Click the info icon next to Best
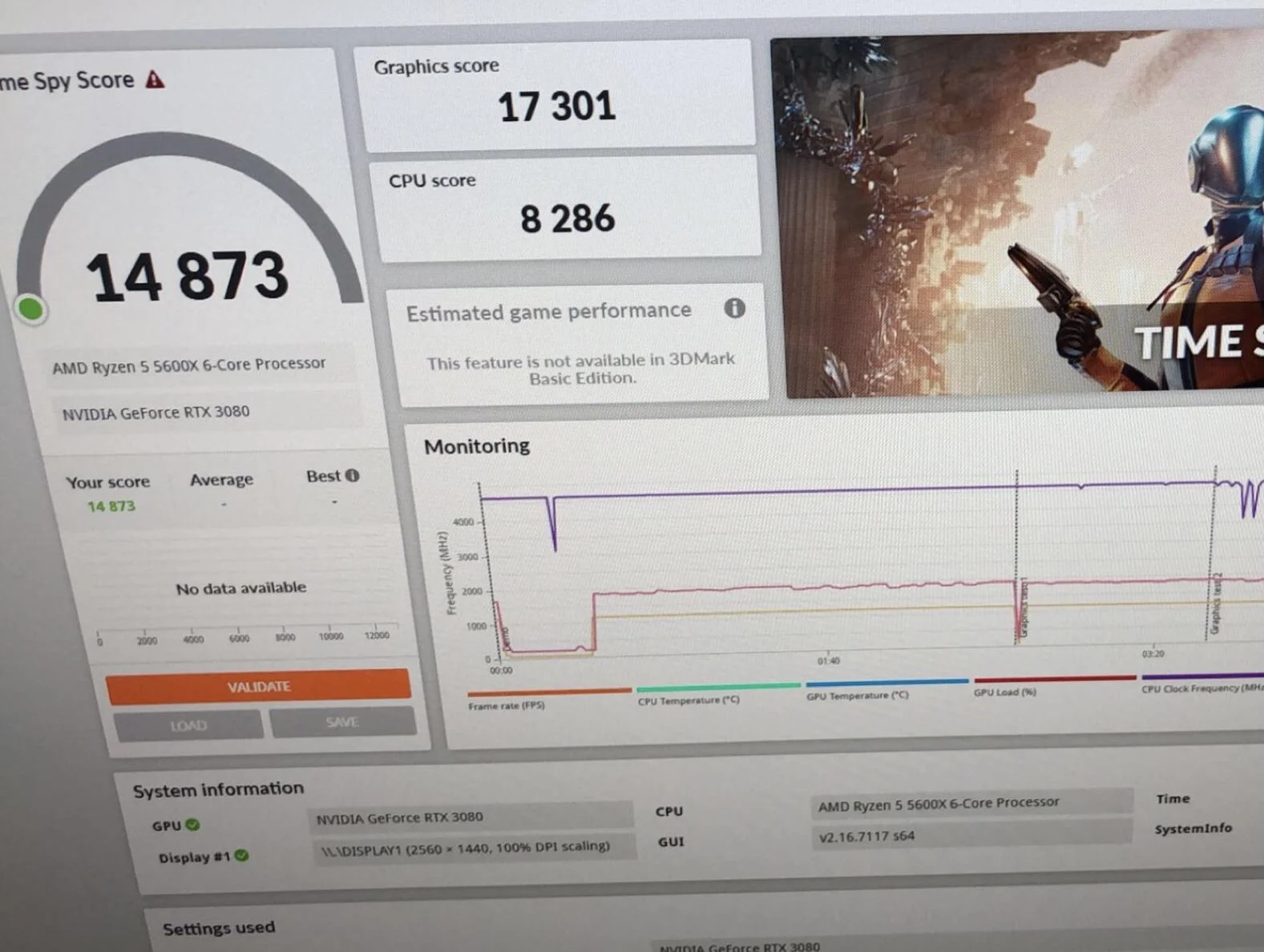 coord(352,475)
